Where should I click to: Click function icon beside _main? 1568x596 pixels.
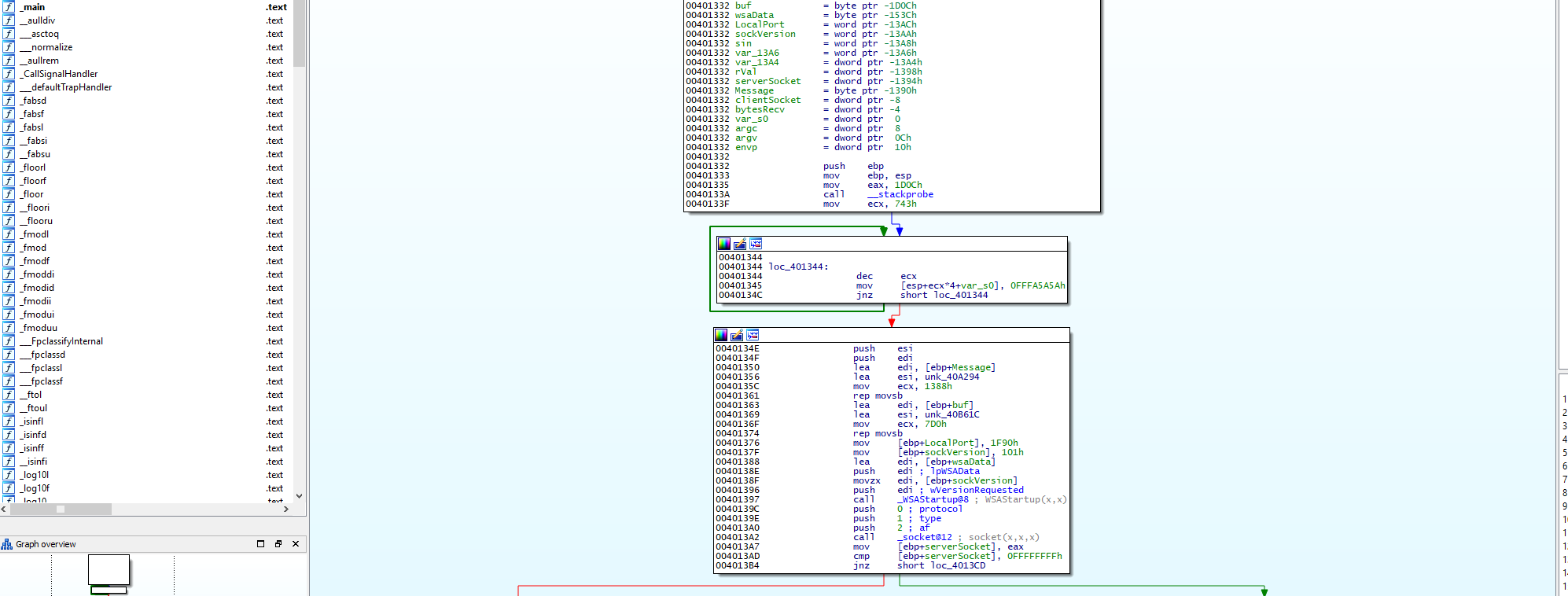tap(9, 7)
